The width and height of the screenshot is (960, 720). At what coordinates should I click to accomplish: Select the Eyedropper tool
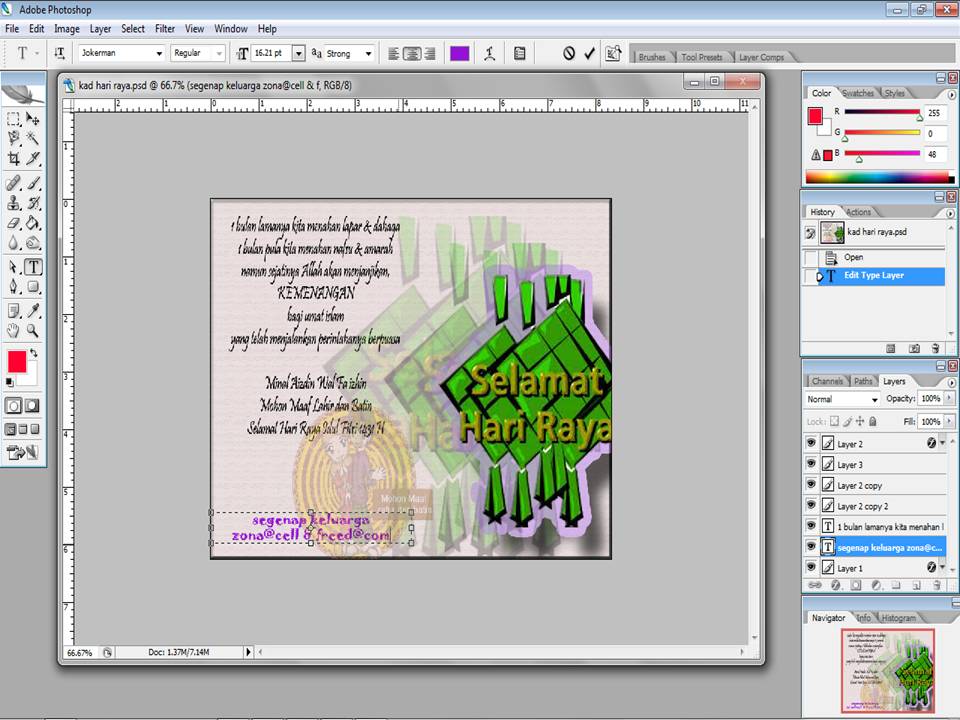(x=33, y=311)
